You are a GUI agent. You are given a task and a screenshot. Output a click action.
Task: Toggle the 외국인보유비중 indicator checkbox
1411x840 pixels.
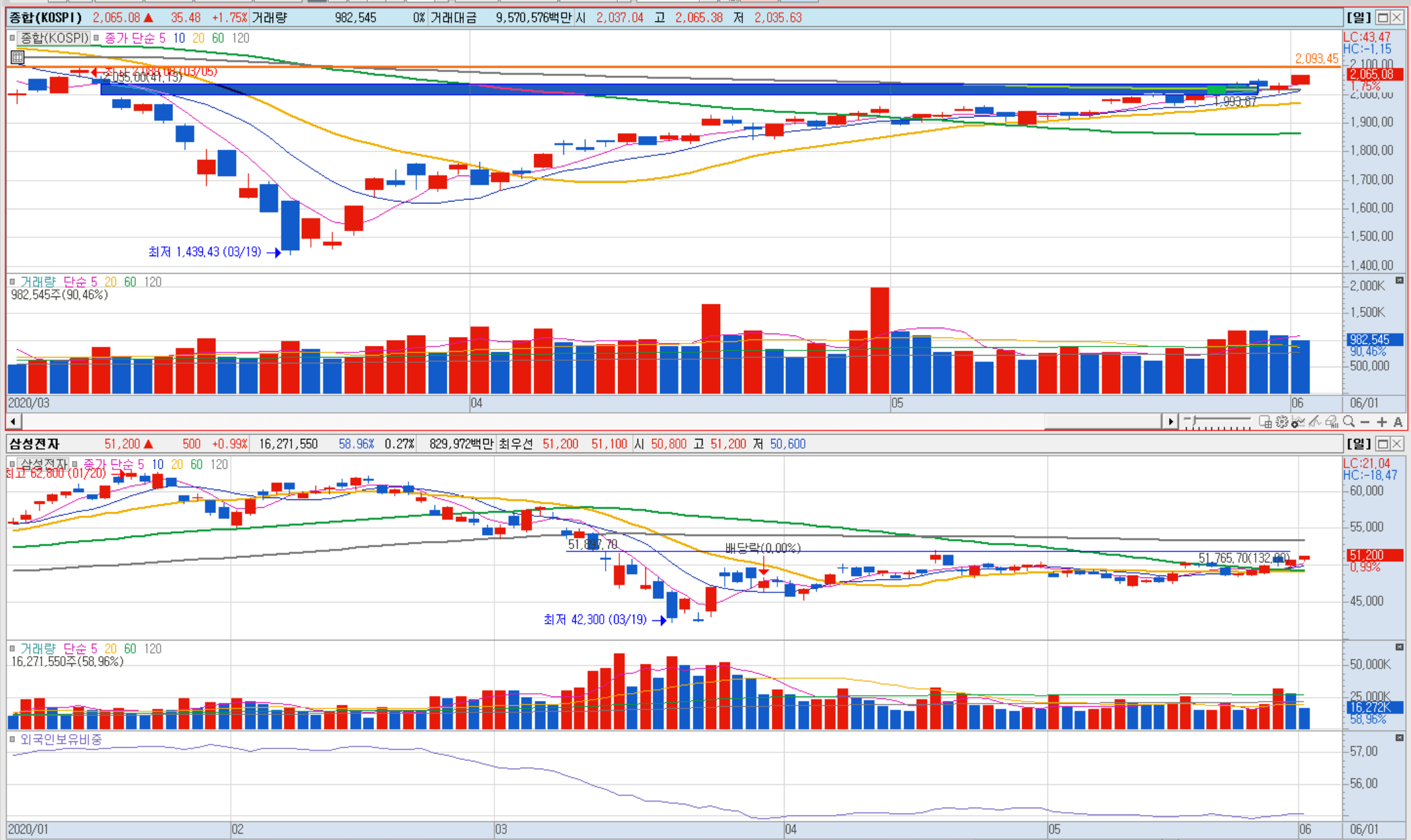[x=12, y=739]
